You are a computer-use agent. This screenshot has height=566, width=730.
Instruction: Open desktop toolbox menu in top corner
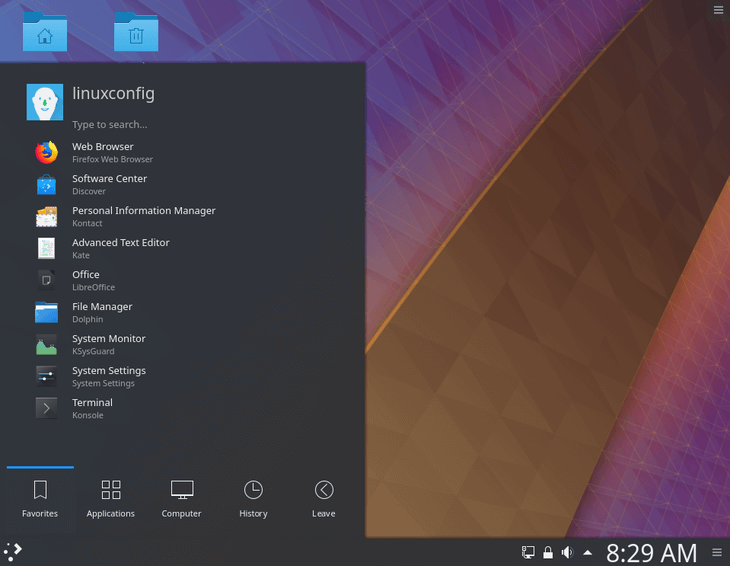pyautogui.click(x=718, y=10)
